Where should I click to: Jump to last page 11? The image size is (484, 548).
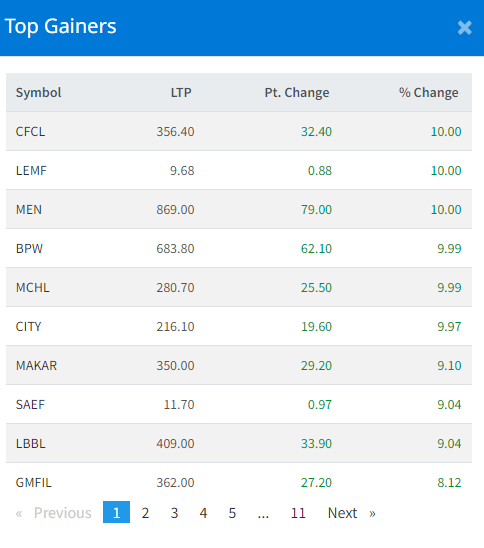[x=298, y=513]
